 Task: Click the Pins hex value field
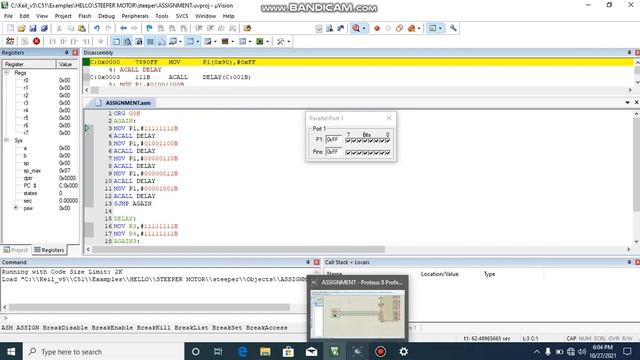pyautogui.click(x=333, y=151)
